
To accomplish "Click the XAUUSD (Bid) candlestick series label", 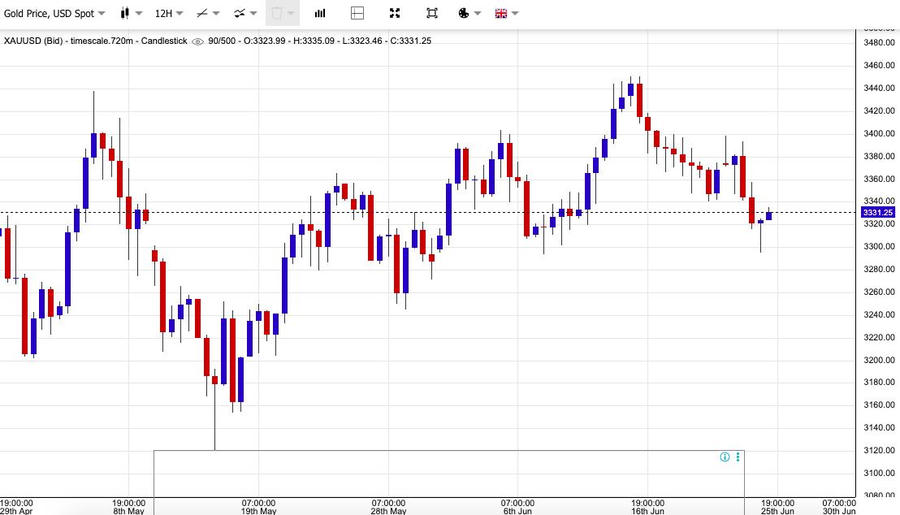I will click(x=96, y=41).
